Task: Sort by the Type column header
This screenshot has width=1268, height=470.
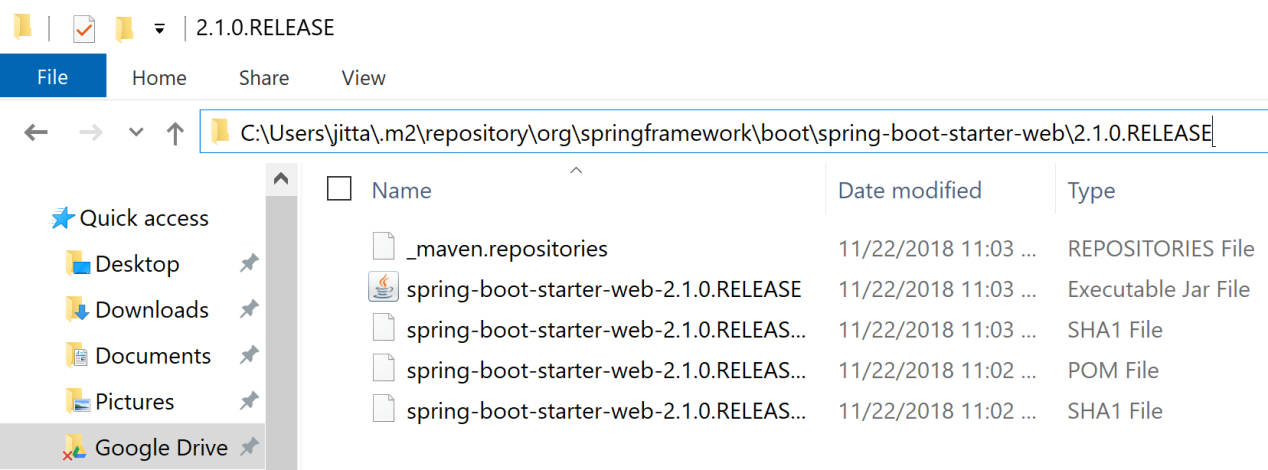Action: (x=1091, y=190)
